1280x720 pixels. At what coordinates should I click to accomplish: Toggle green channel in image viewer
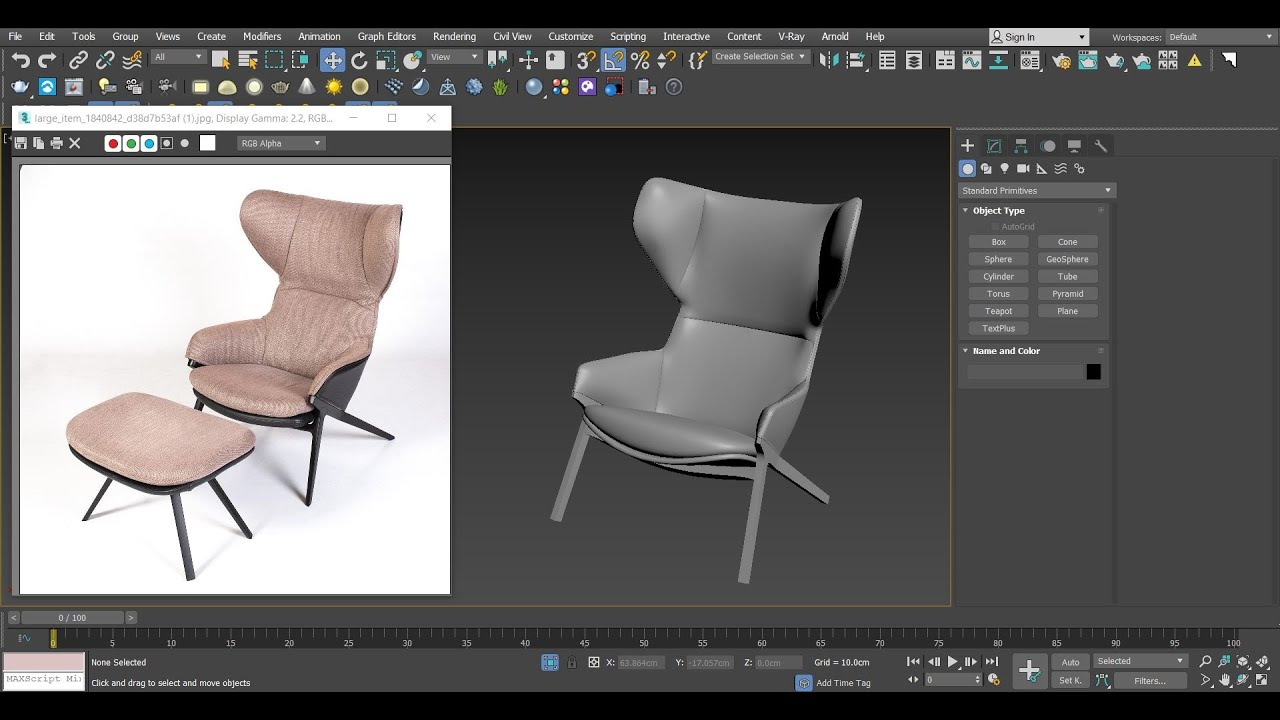(131, 143)
